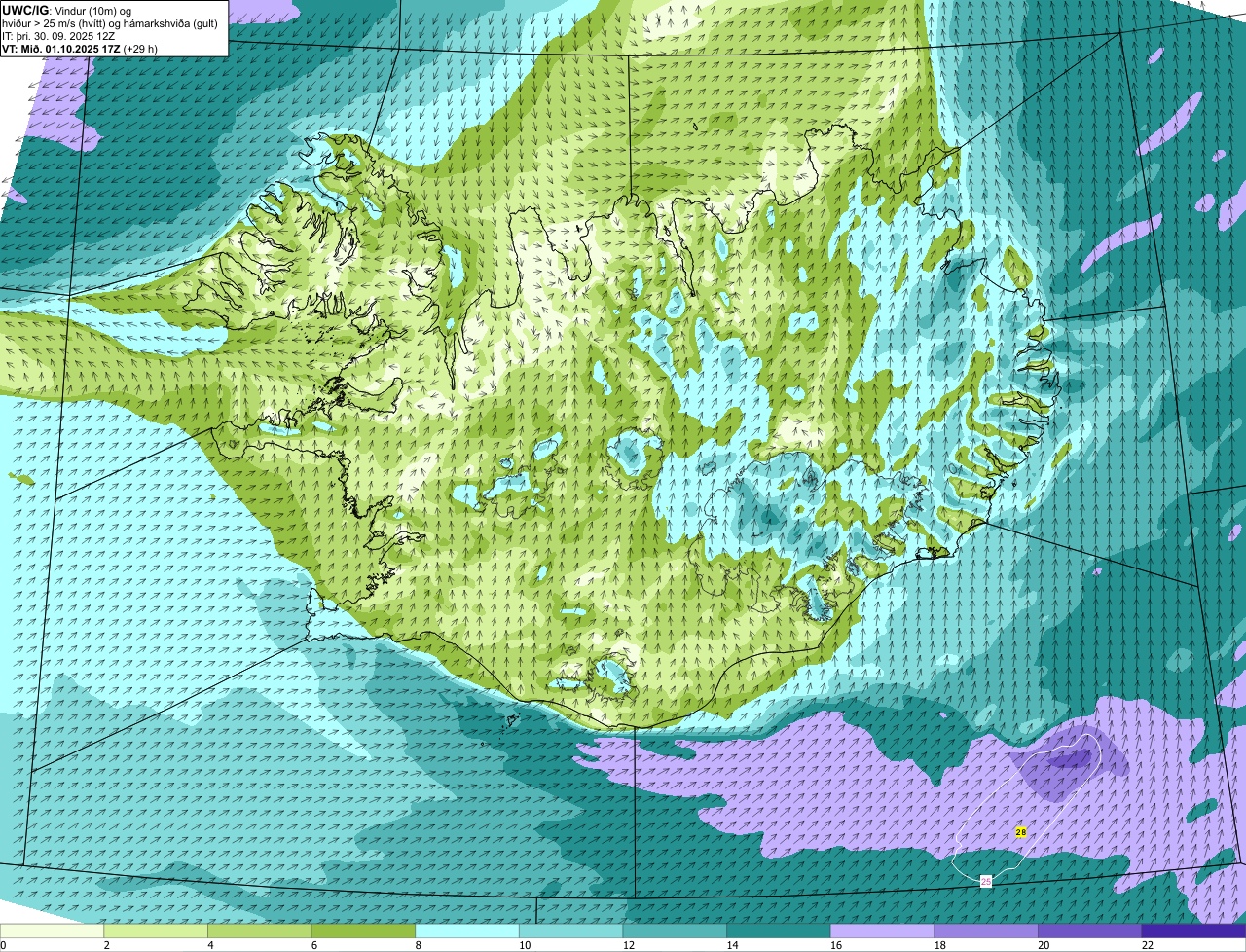
Task: Choose the olive green 6–8 m/s legend swatch
Action: click(x=364, y=931)
